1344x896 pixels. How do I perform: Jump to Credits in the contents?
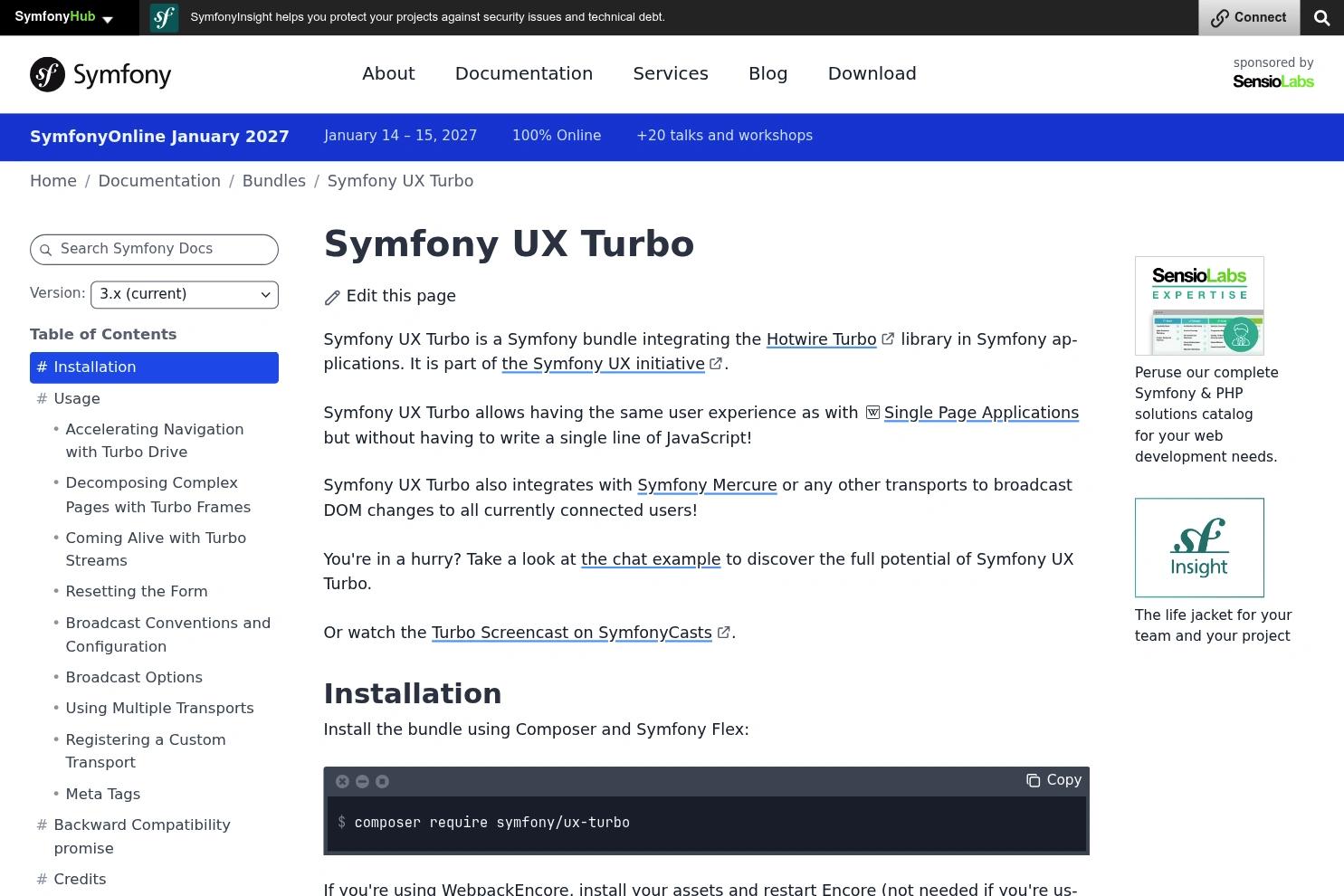(80, 880)
